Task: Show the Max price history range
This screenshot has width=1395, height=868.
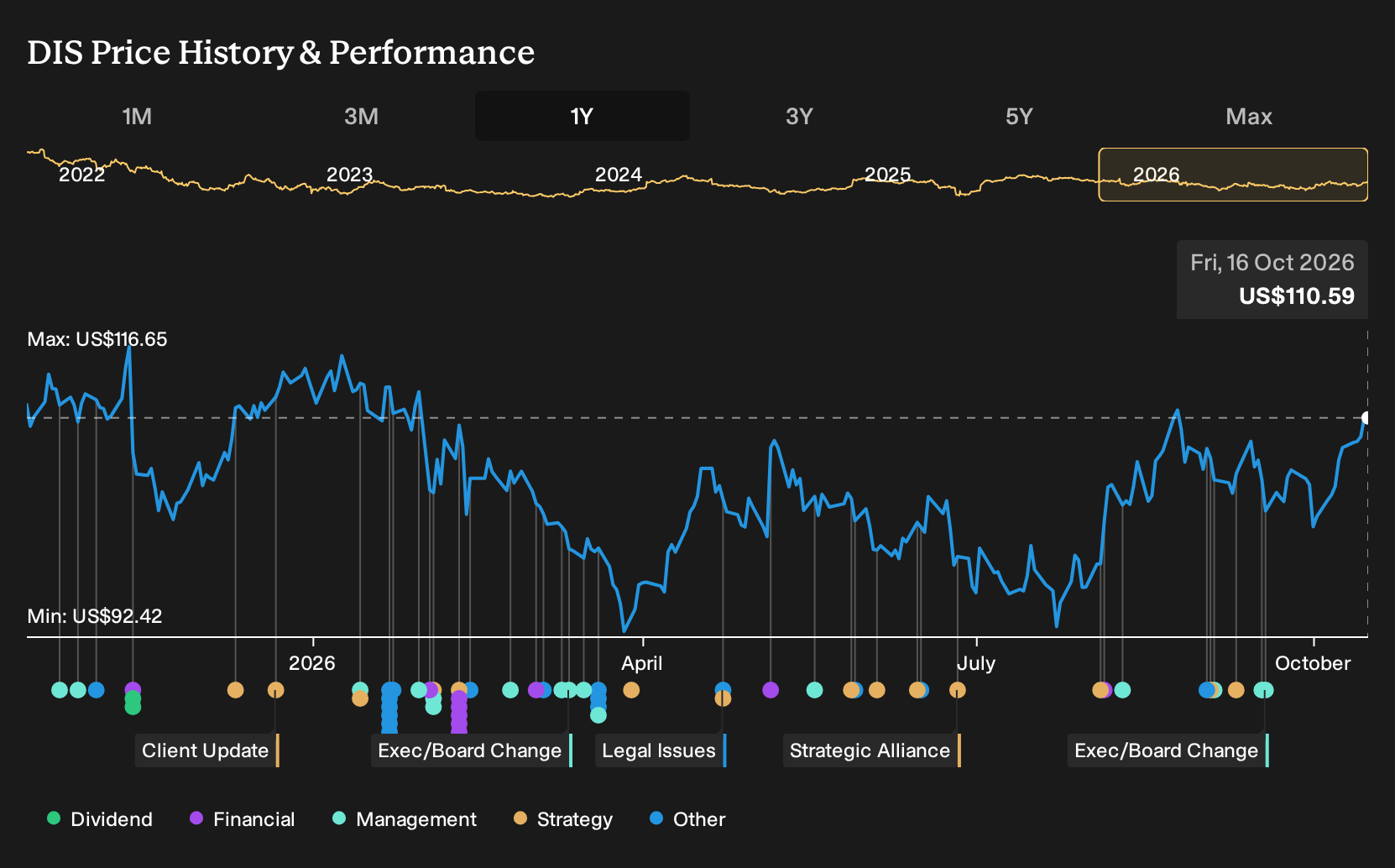Action: coord(1249,116)
